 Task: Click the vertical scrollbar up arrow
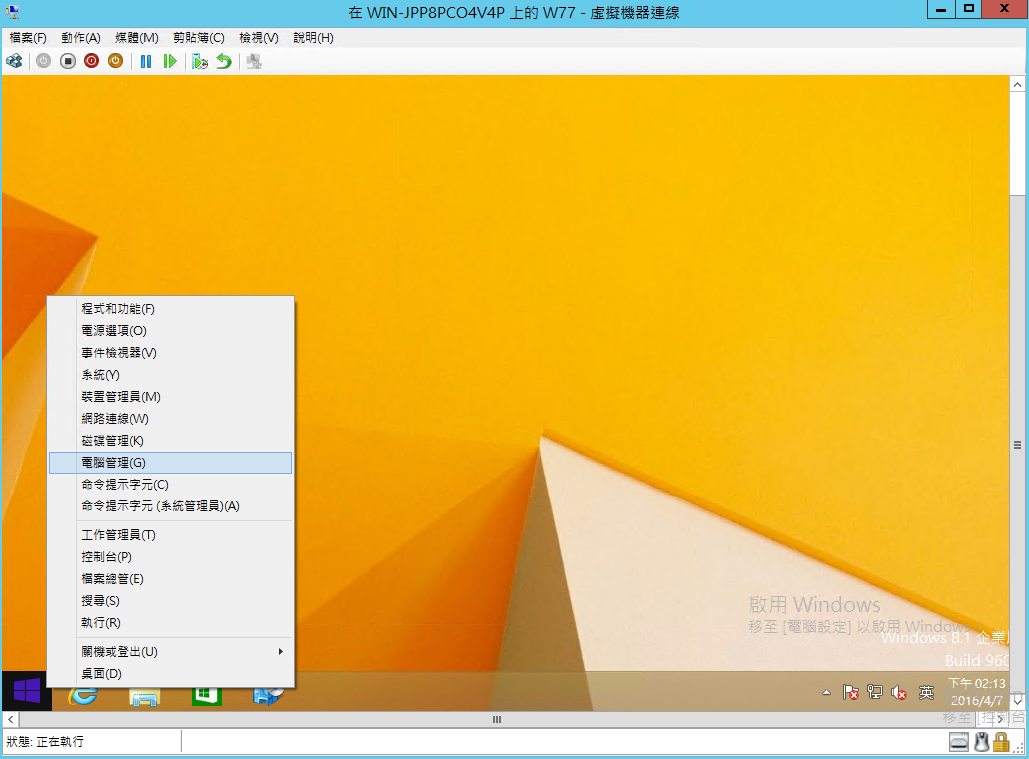coord(1017,84)
